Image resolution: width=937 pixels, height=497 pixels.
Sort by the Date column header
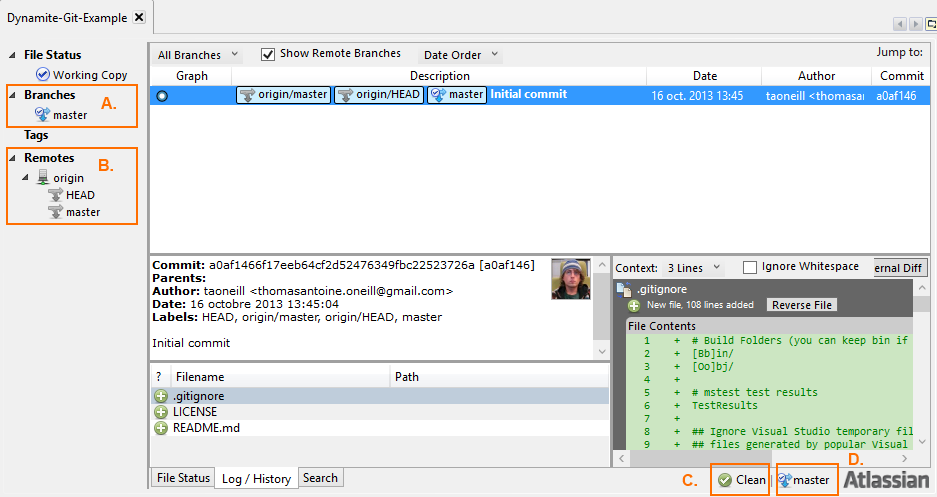point(704,76)
